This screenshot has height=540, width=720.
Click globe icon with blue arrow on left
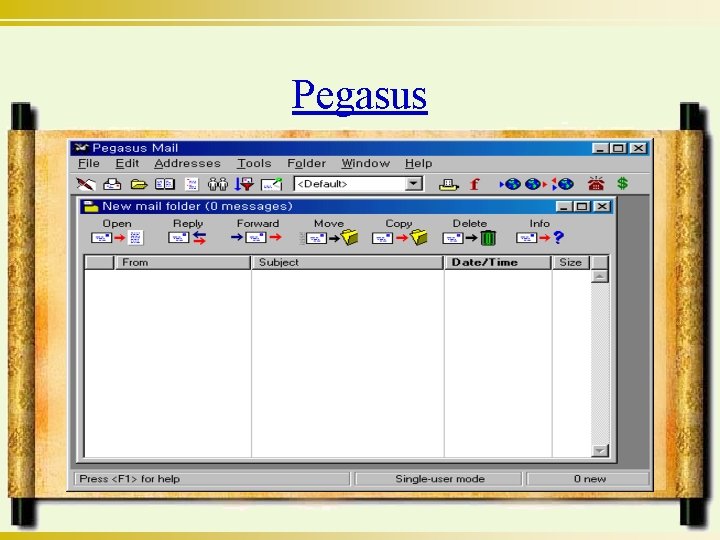point(510,184)
